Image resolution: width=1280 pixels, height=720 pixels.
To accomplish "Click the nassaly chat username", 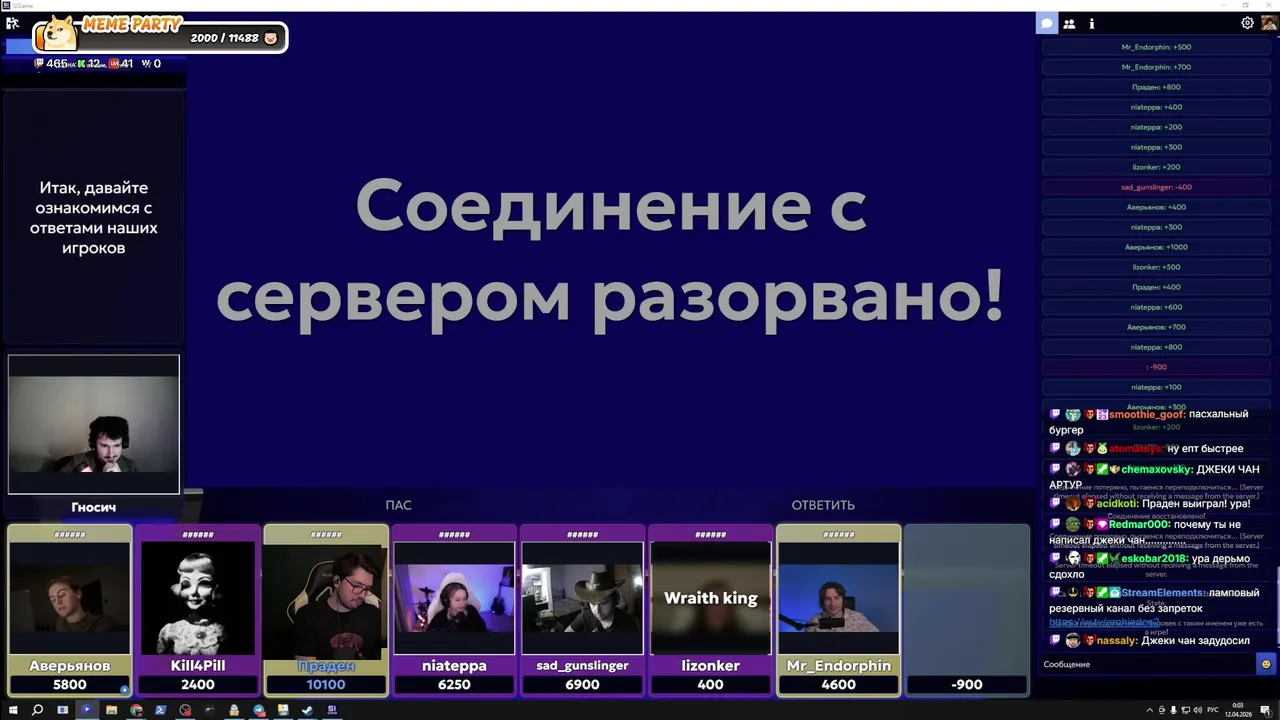I will pos(1117,640).
